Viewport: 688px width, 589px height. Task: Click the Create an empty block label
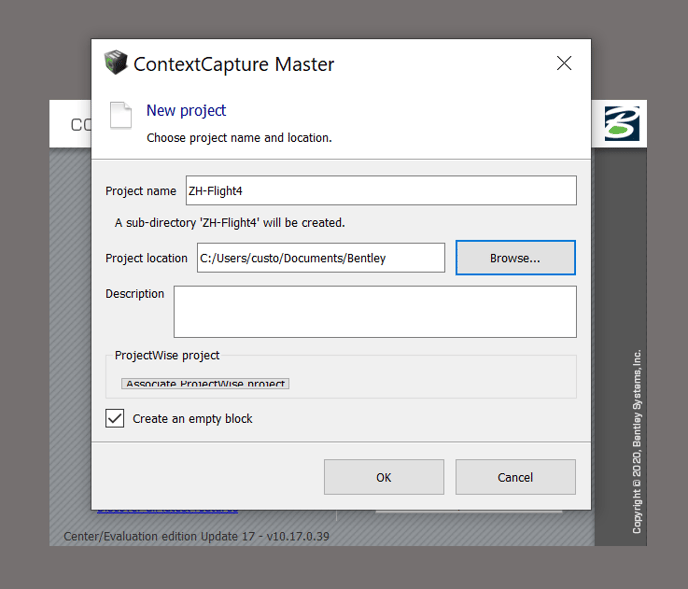[x=192, y=419]
